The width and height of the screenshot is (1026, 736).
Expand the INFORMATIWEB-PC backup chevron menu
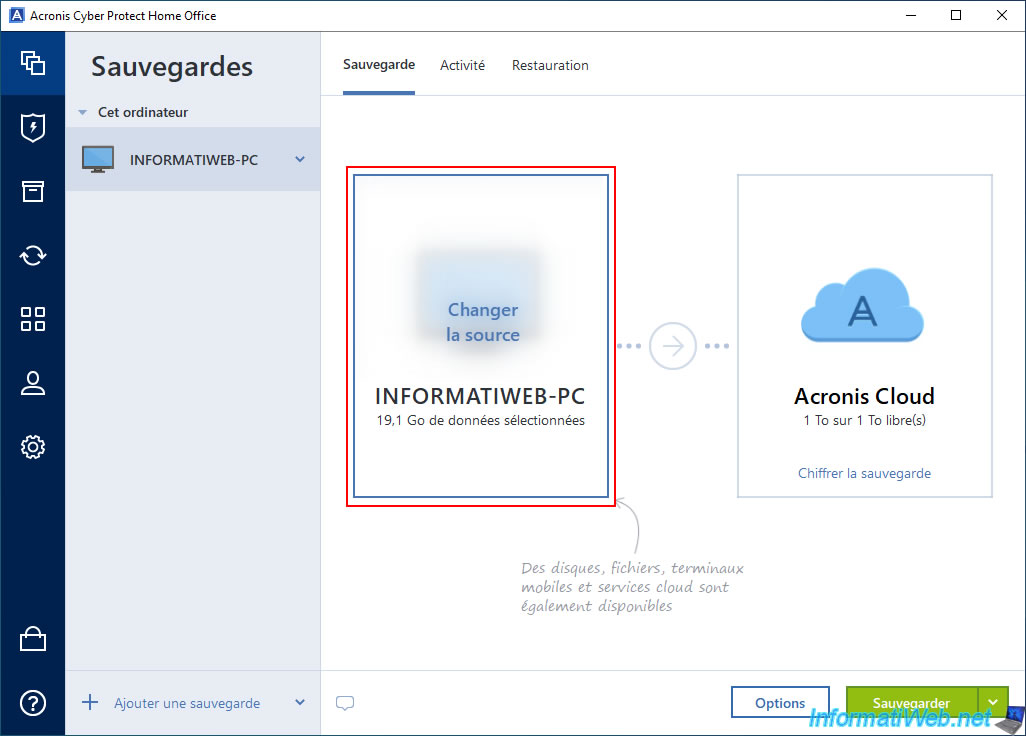(x=300, y=159)
